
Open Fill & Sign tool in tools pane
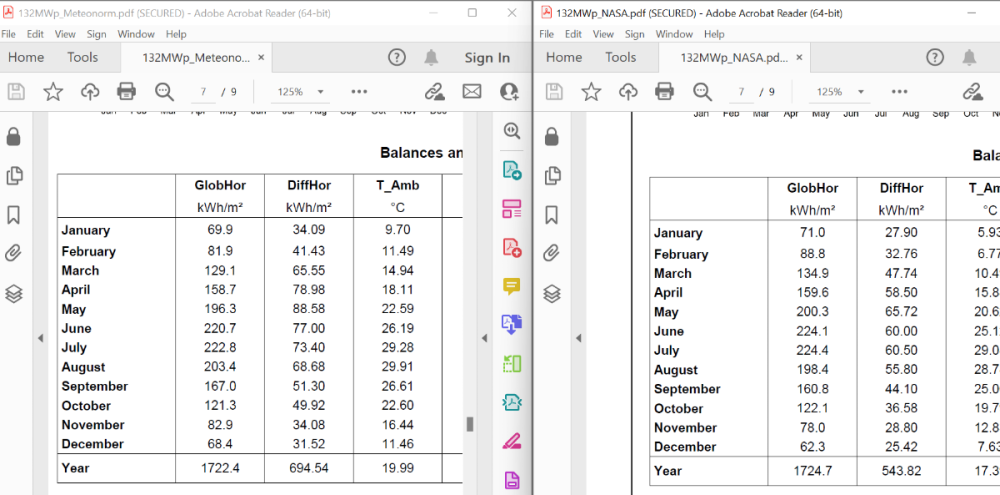512,440
